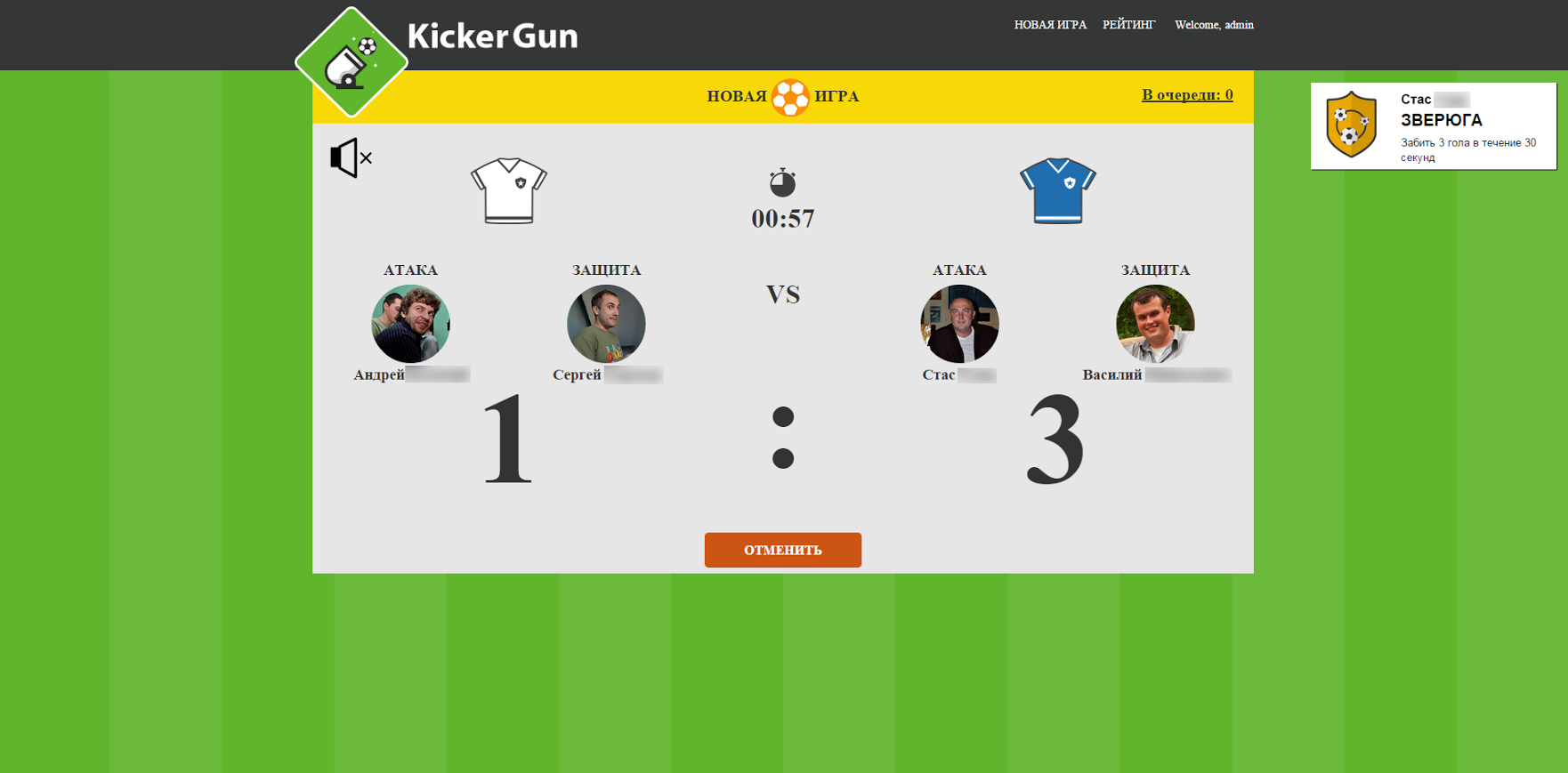The height and width of the screenshot is (773, 1568).
Task: Click the KickerGun cannon logo
Action: tap(352, 62)
